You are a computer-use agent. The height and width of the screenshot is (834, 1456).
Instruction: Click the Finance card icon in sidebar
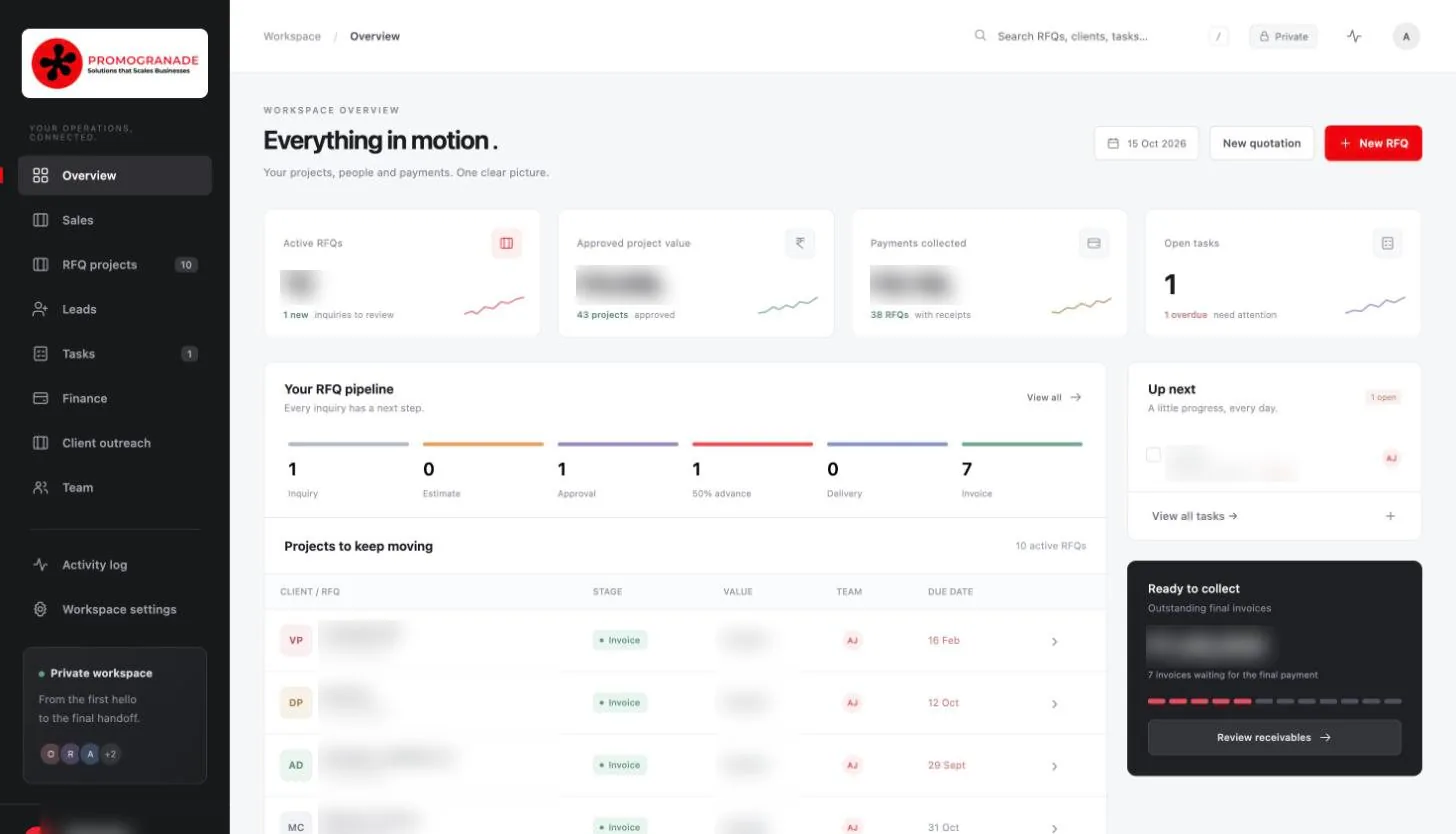[41, 398]
